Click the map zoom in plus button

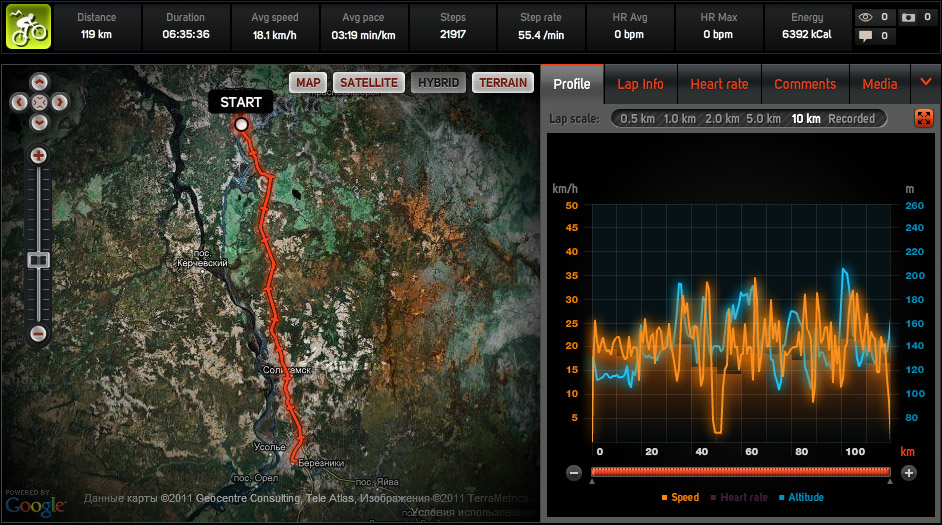39,156
